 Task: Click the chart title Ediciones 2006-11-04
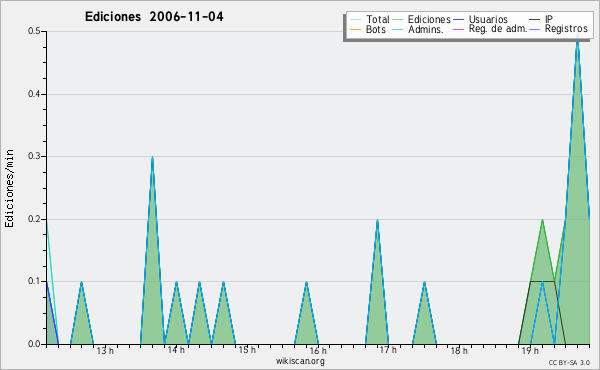[154, 17]
